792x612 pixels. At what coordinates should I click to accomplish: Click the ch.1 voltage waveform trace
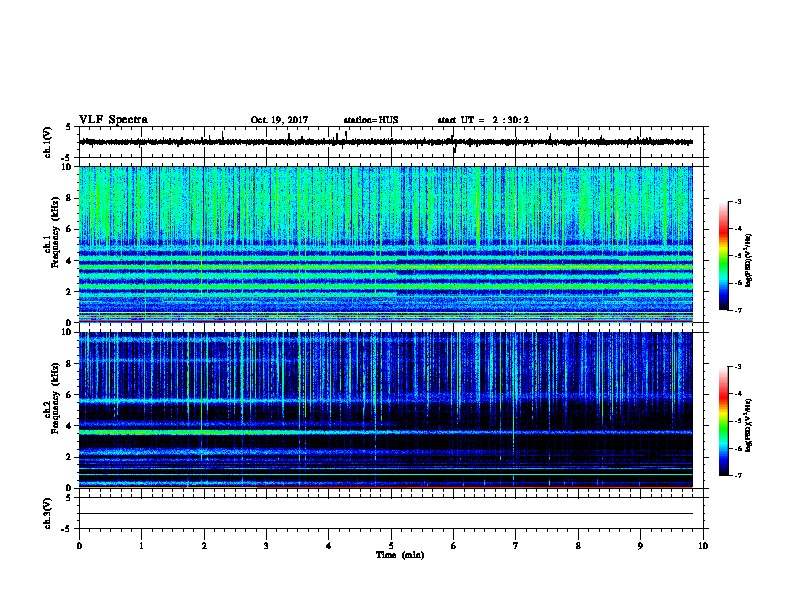[385, 142]
